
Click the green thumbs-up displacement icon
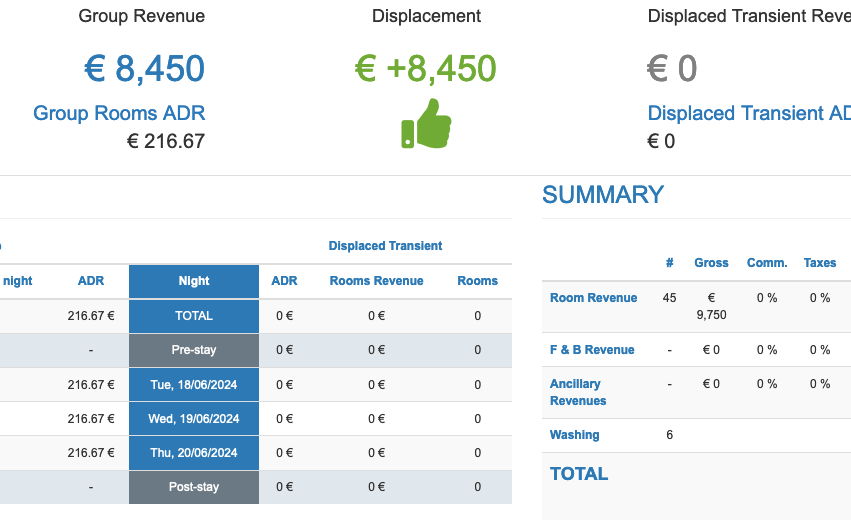point(426,123)
